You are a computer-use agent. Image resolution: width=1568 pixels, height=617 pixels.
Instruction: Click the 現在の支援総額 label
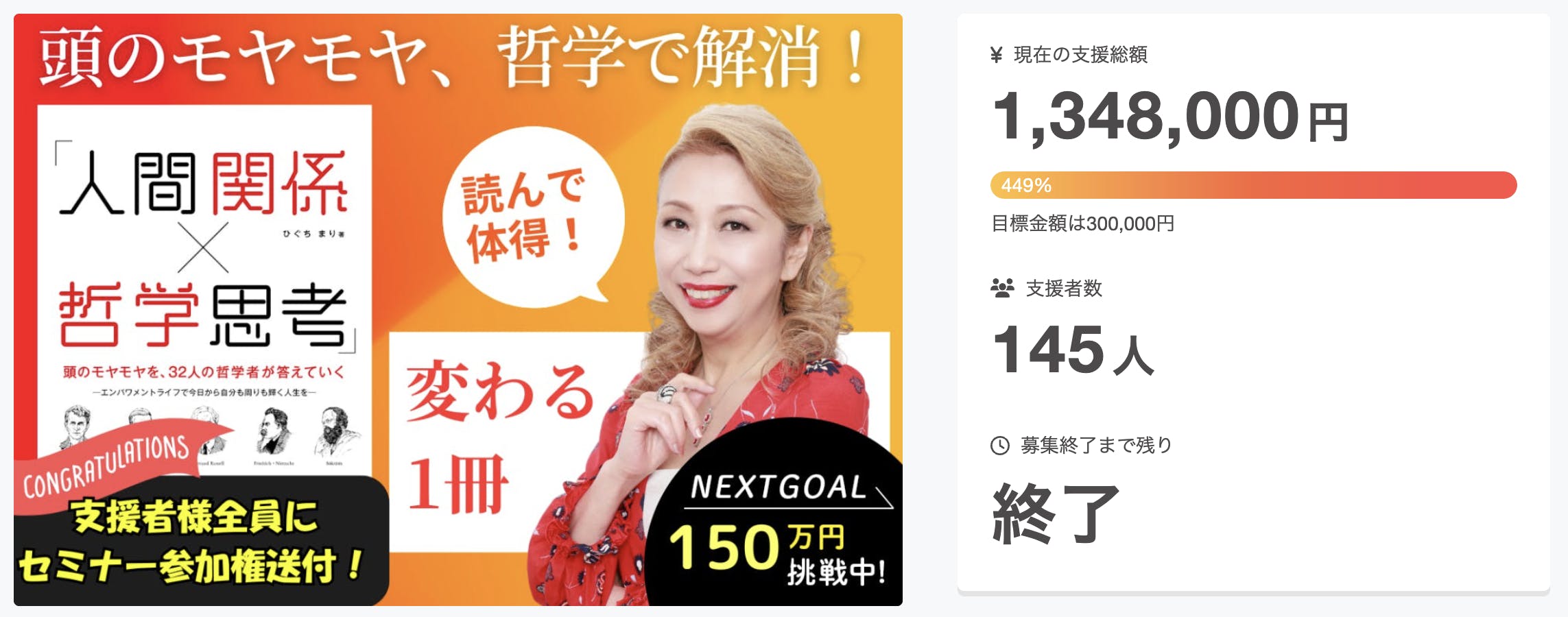click(1080, 55)
